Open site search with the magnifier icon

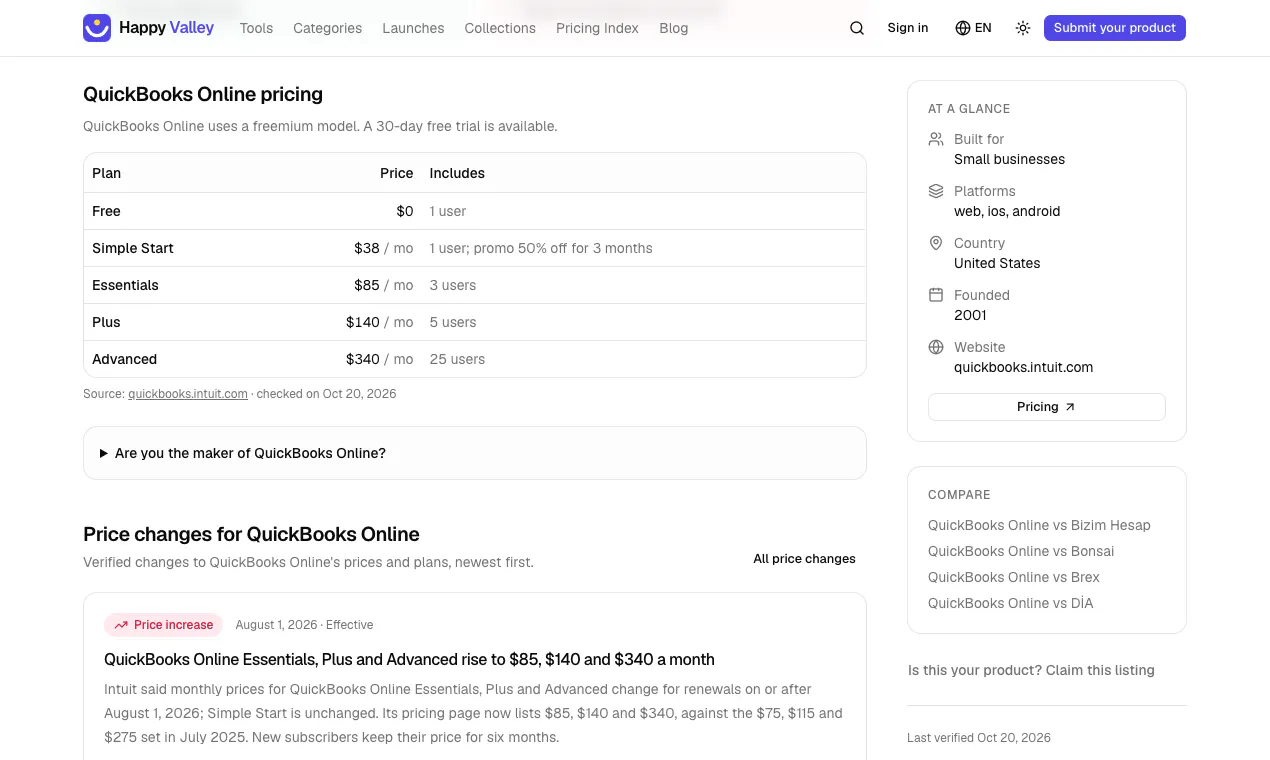pyautogui.click(x=857, y=28)
